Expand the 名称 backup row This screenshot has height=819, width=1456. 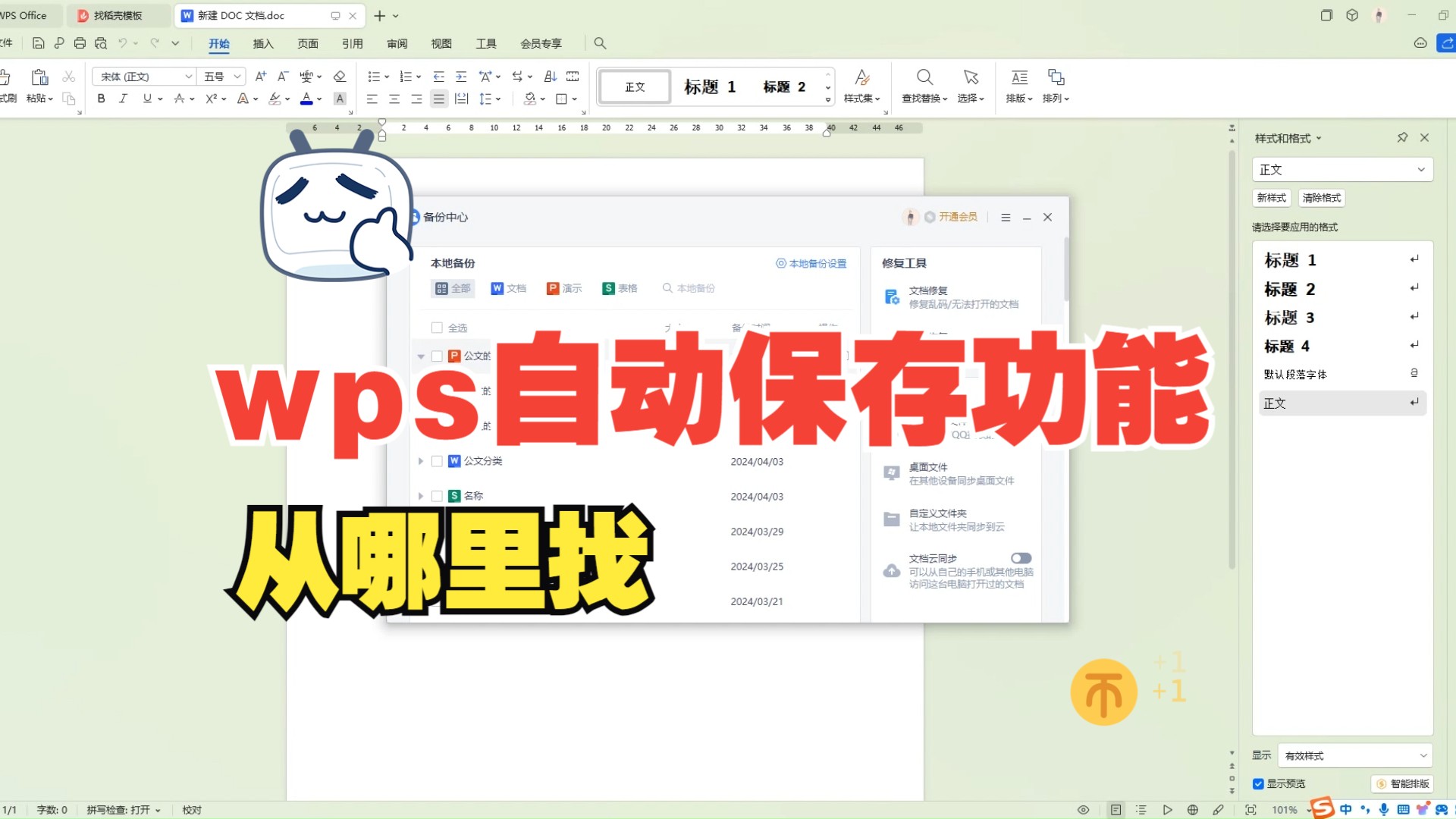click(x=421, y=496)
